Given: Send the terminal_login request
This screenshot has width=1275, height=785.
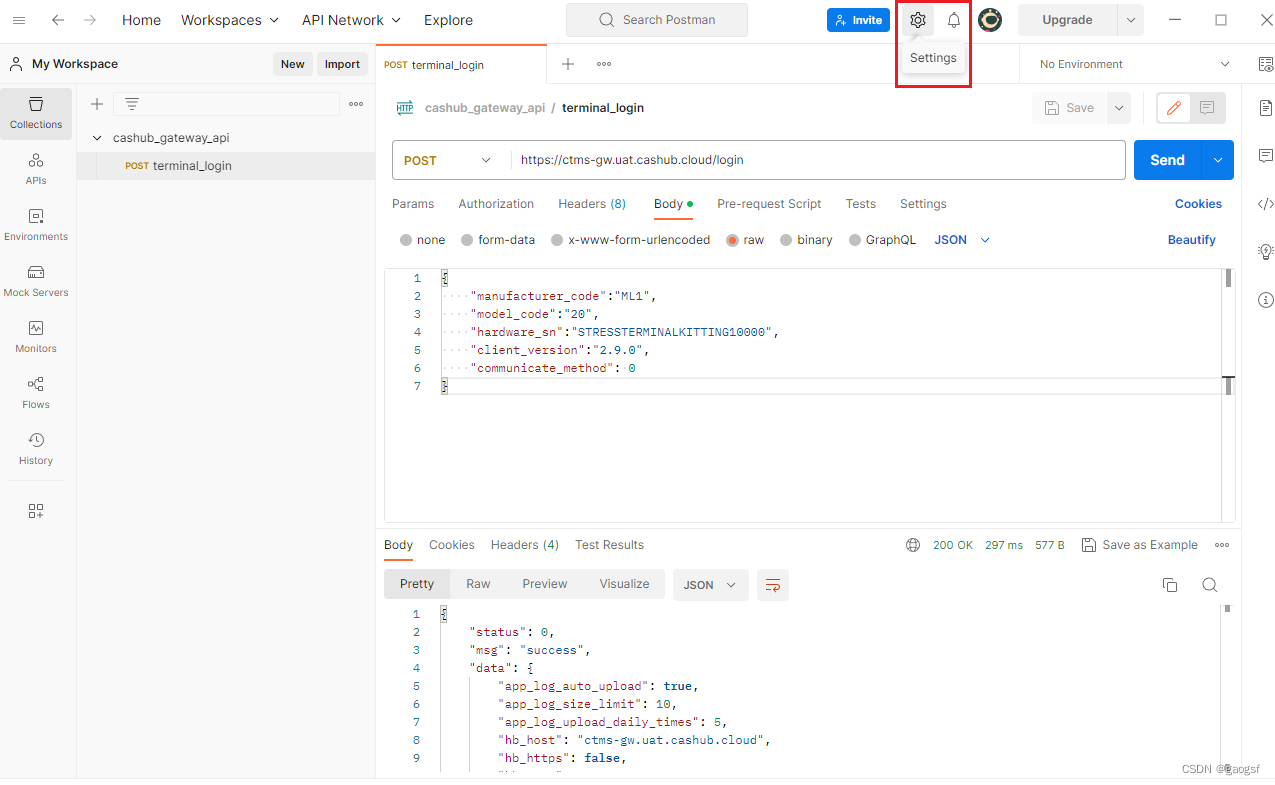Looking at the screenshot, I should (x=1167, y=159).
